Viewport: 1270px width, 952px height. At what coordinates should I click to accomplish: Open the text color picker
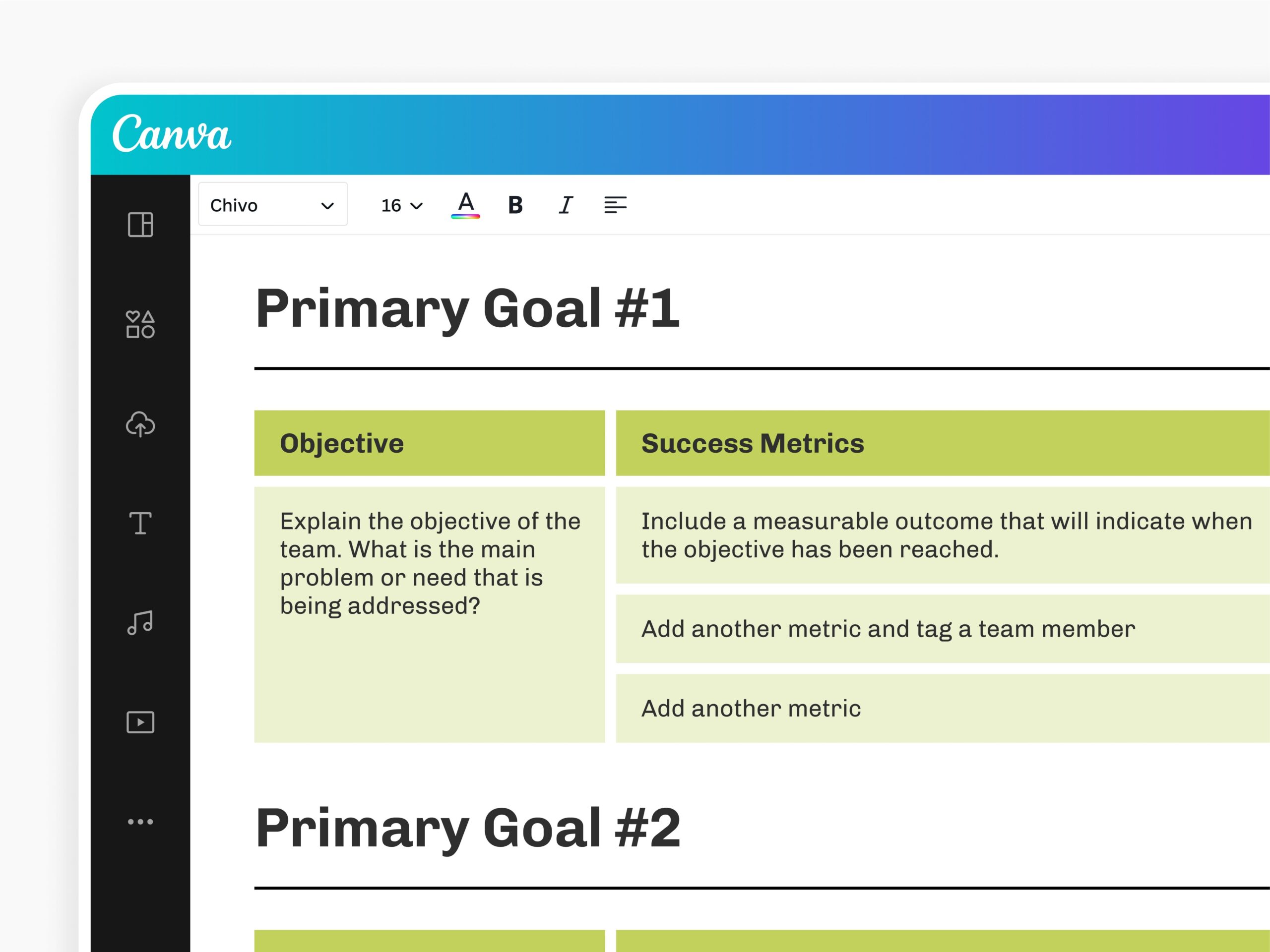click(465, 205)
